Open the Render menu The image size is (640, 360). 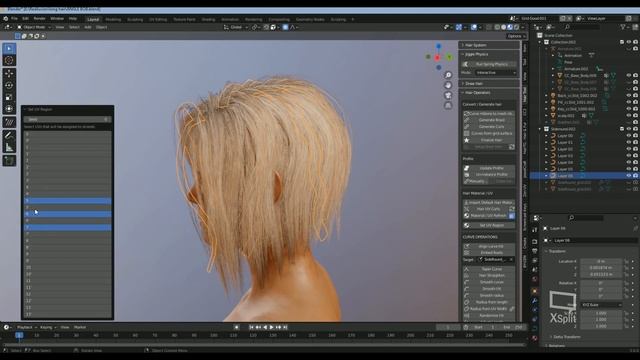(x=40, y=19)
